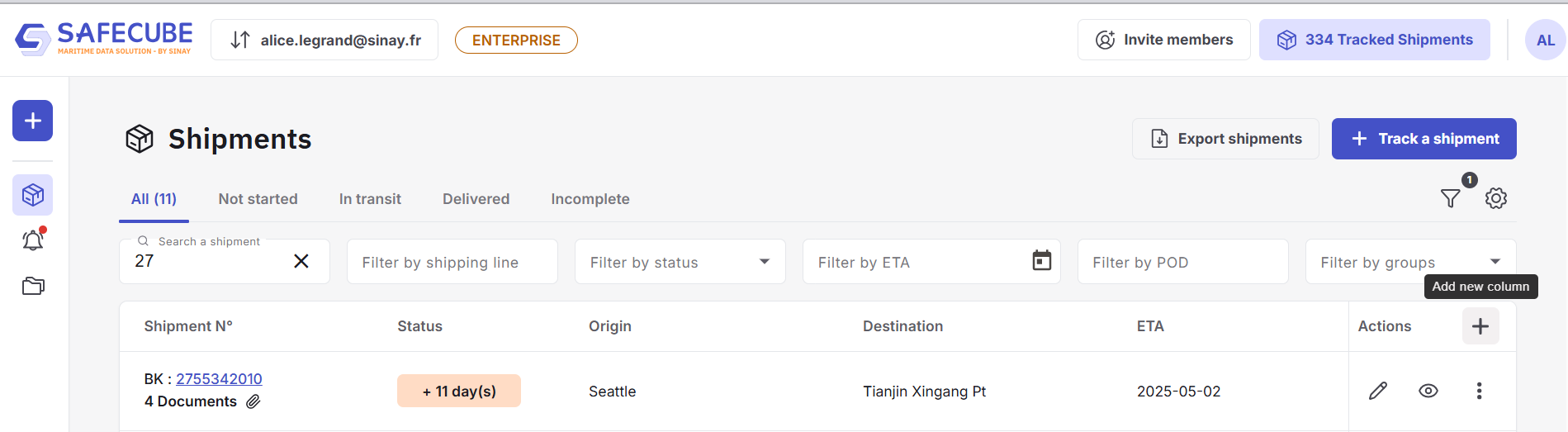Open the ETA calendar date picker
1568x432 pixels.
[1042, 261]
